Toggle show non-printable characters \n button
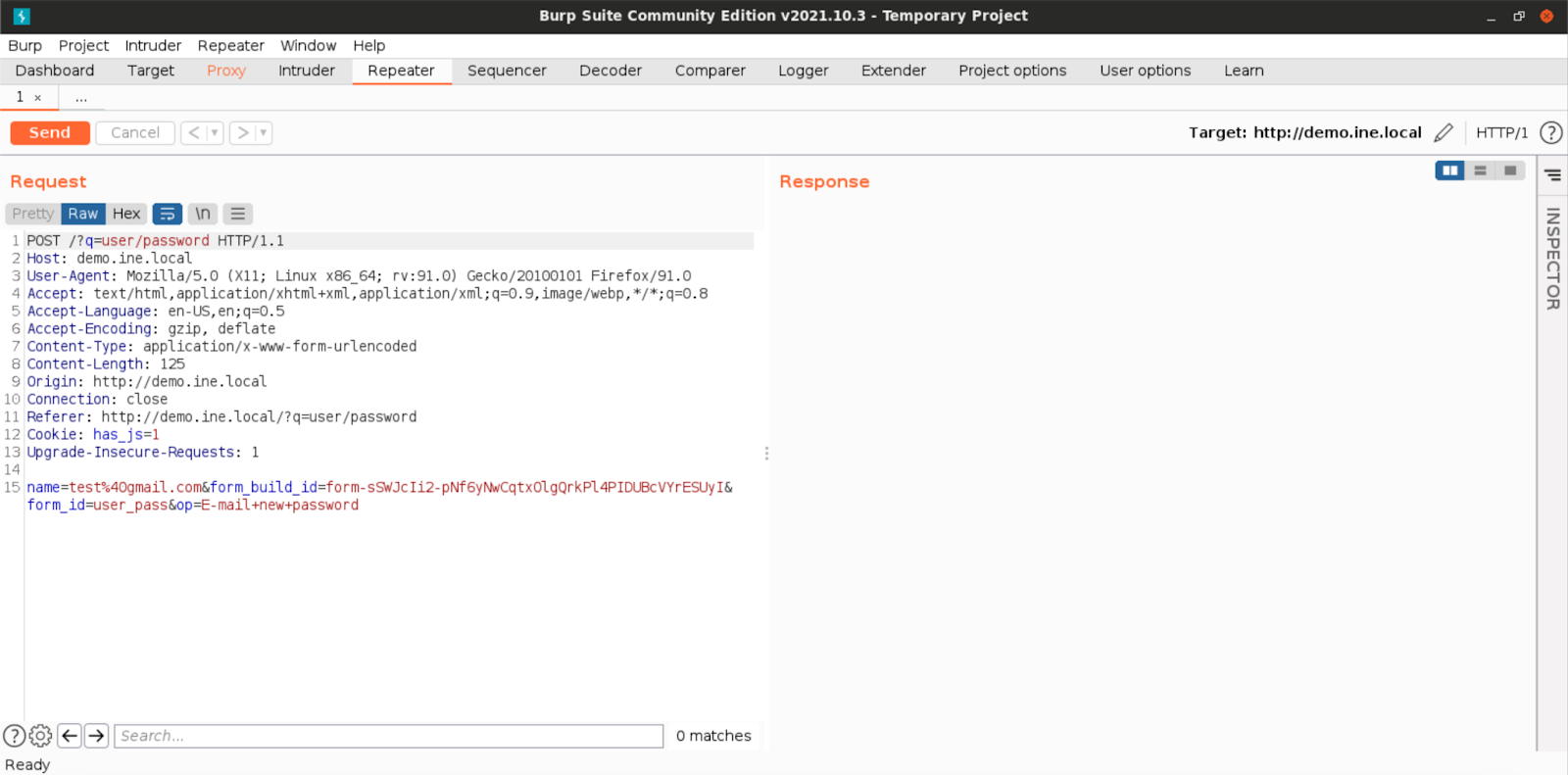The height and width of the screenshot is (775, 1568). (203, 214)
